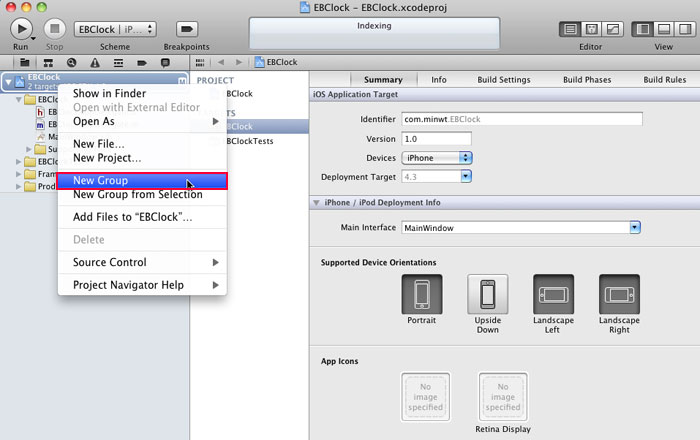Click the standard App Icon image well
The width and height of the screenshot is (700, 440).
tap(425, 397)
